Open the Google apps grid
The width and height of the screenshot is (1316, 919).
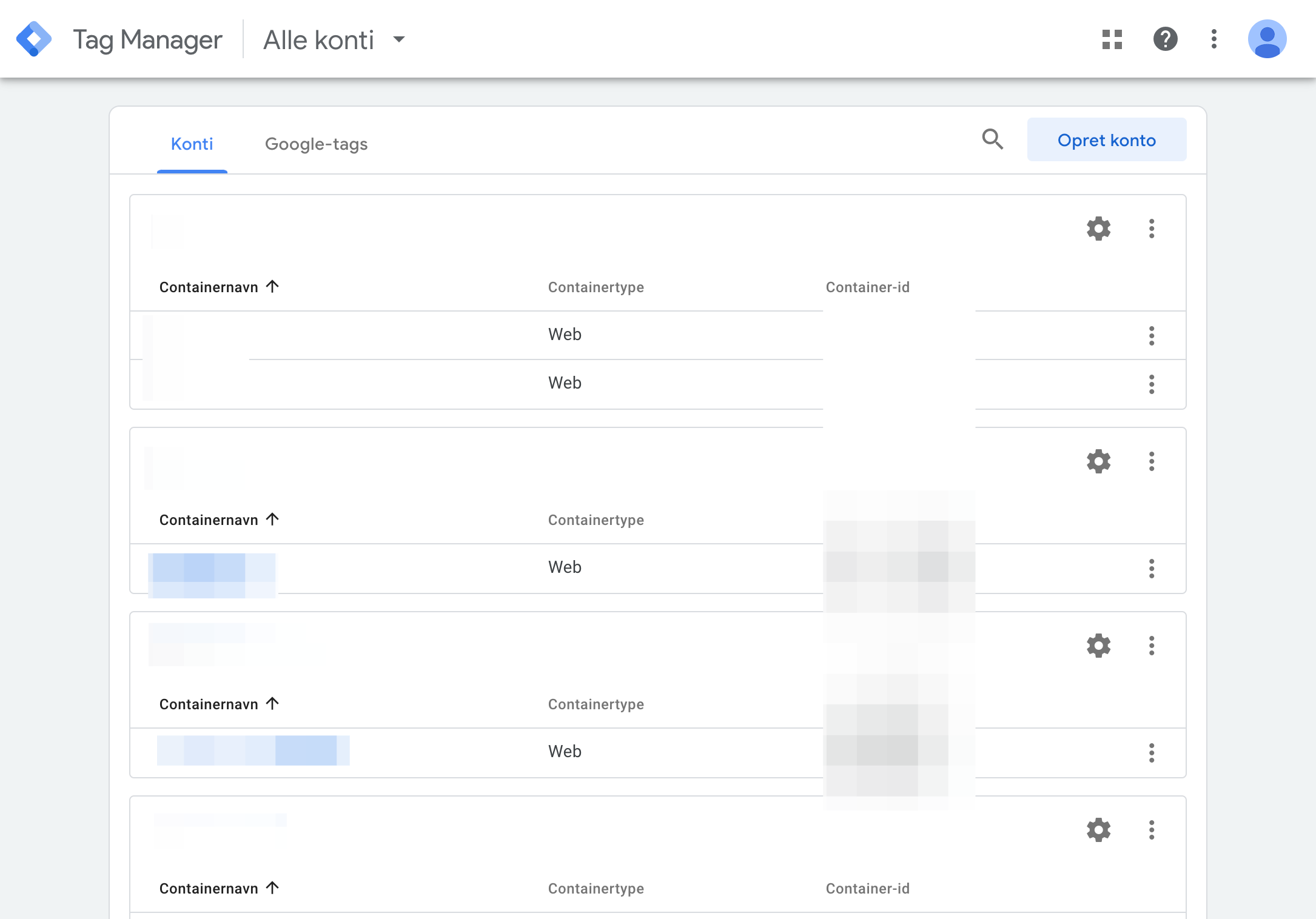coord(1112,39)
